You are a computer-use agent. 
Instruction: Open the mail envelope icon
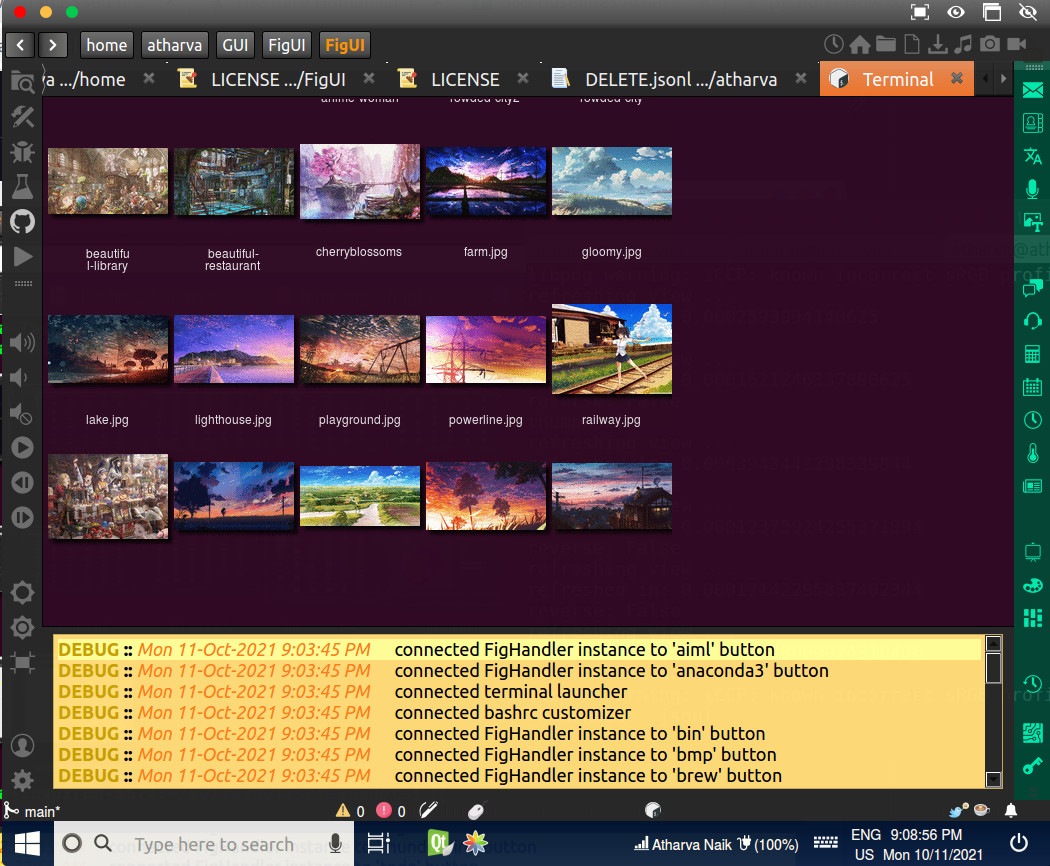[x=1033, y=90]
